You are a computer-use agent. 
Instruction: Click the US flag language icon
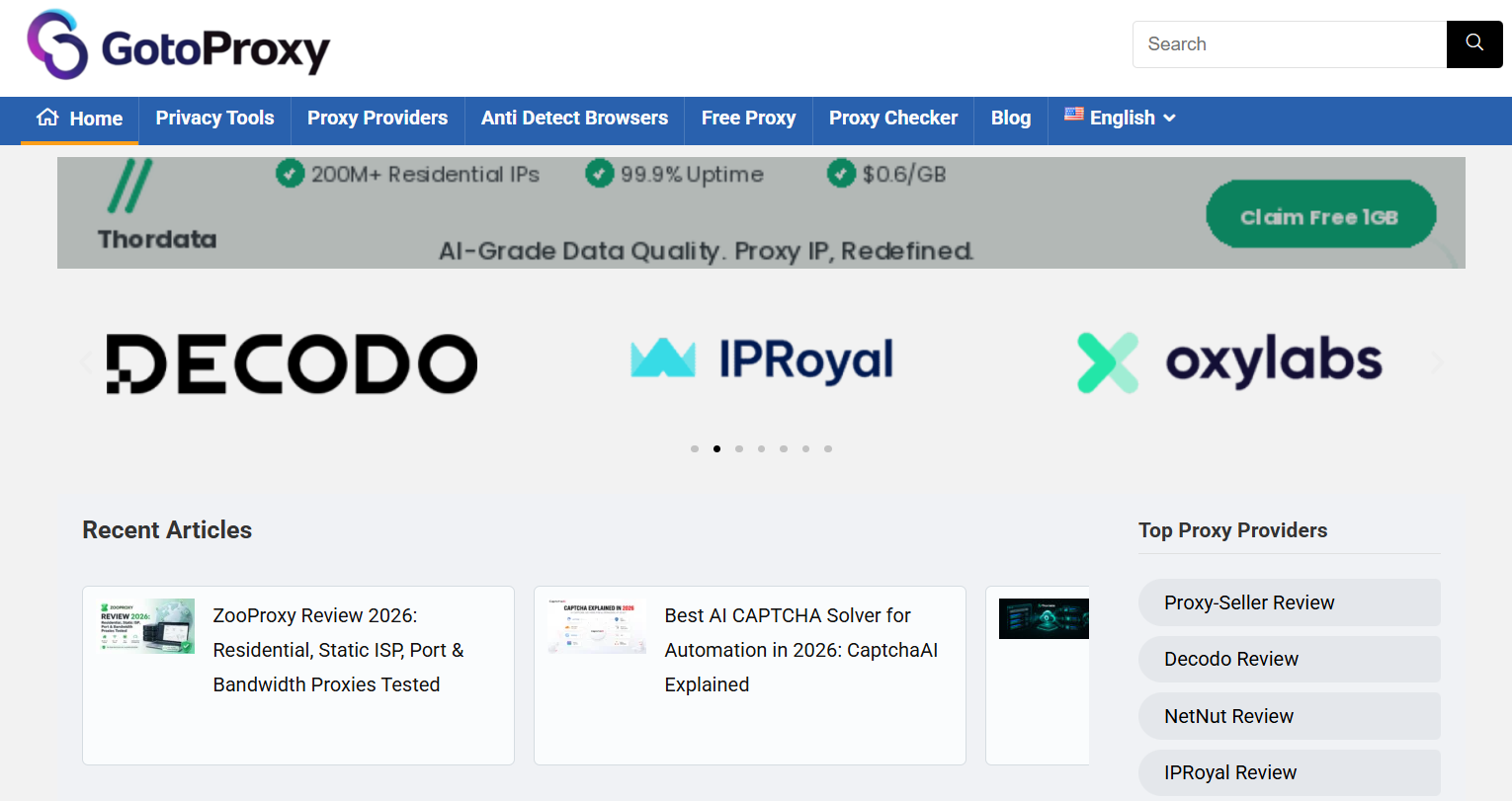(1074, 115)
